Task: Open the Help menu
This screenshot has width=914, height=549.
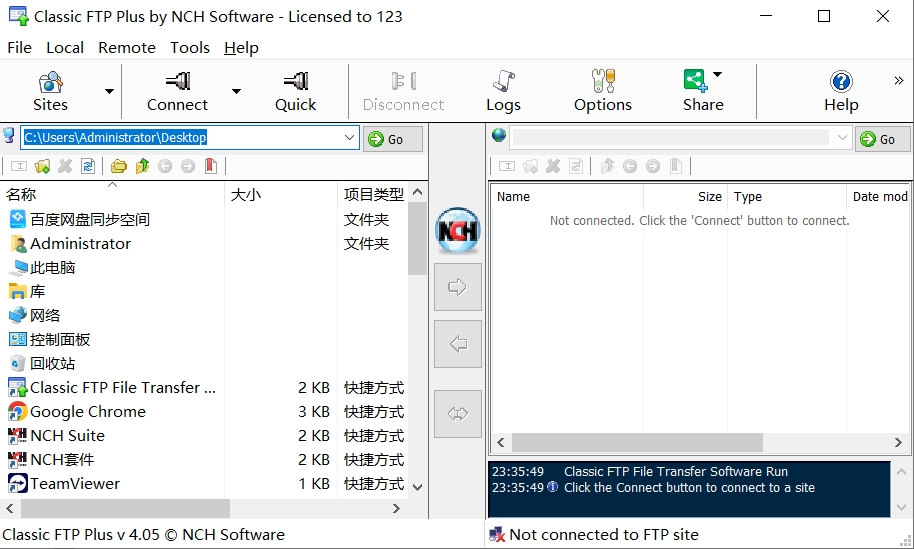Action: pyautogui.click(x=241, y=48)
